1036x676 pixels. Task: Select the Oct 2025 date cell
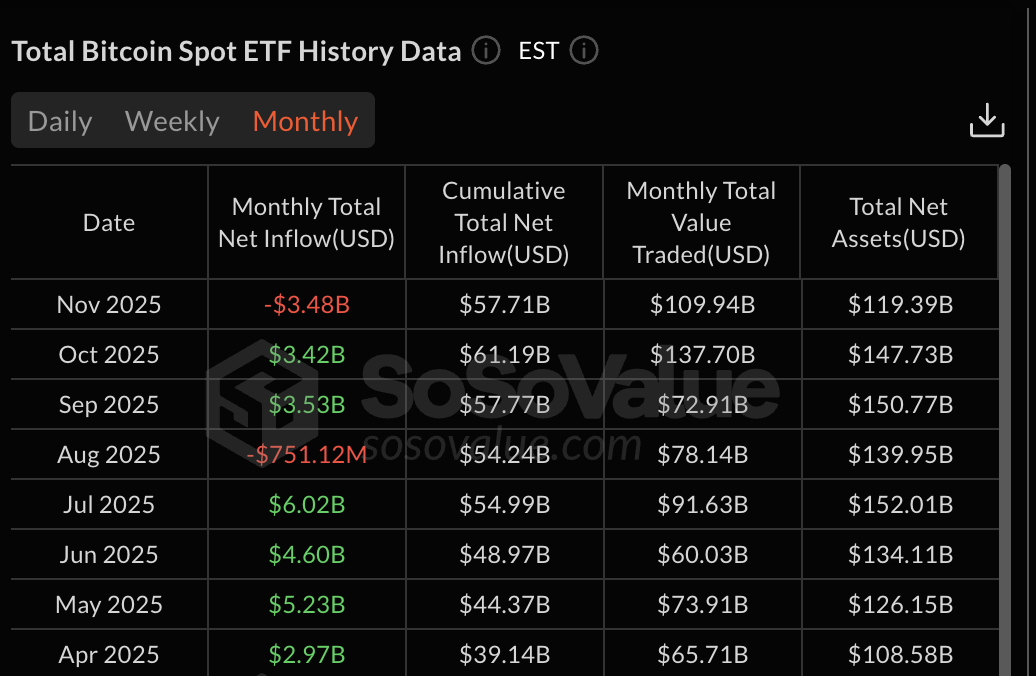[x=108, y=354]
